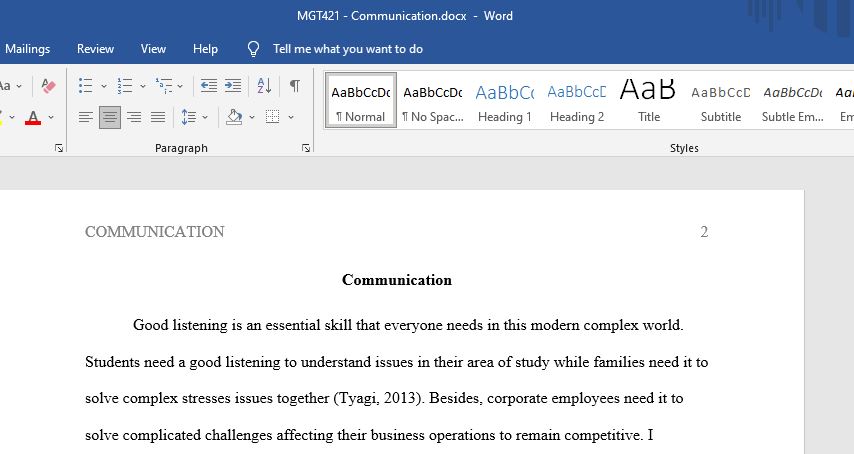Open Text Highlight Color dropdown arrow
The image size is (854, 454).
[x=11, y=117]
